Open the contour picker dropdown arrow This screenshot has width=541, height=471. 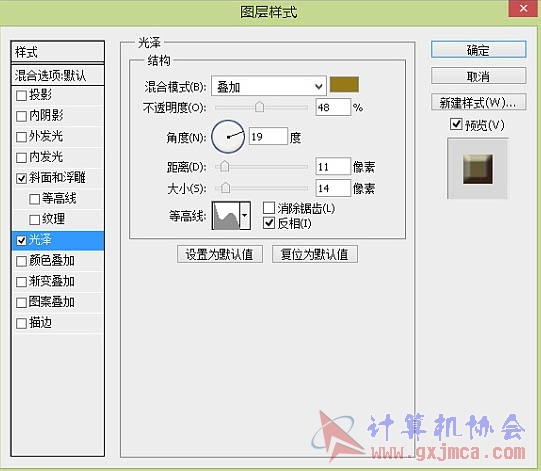pyautogui.click(x=245, y=216)
